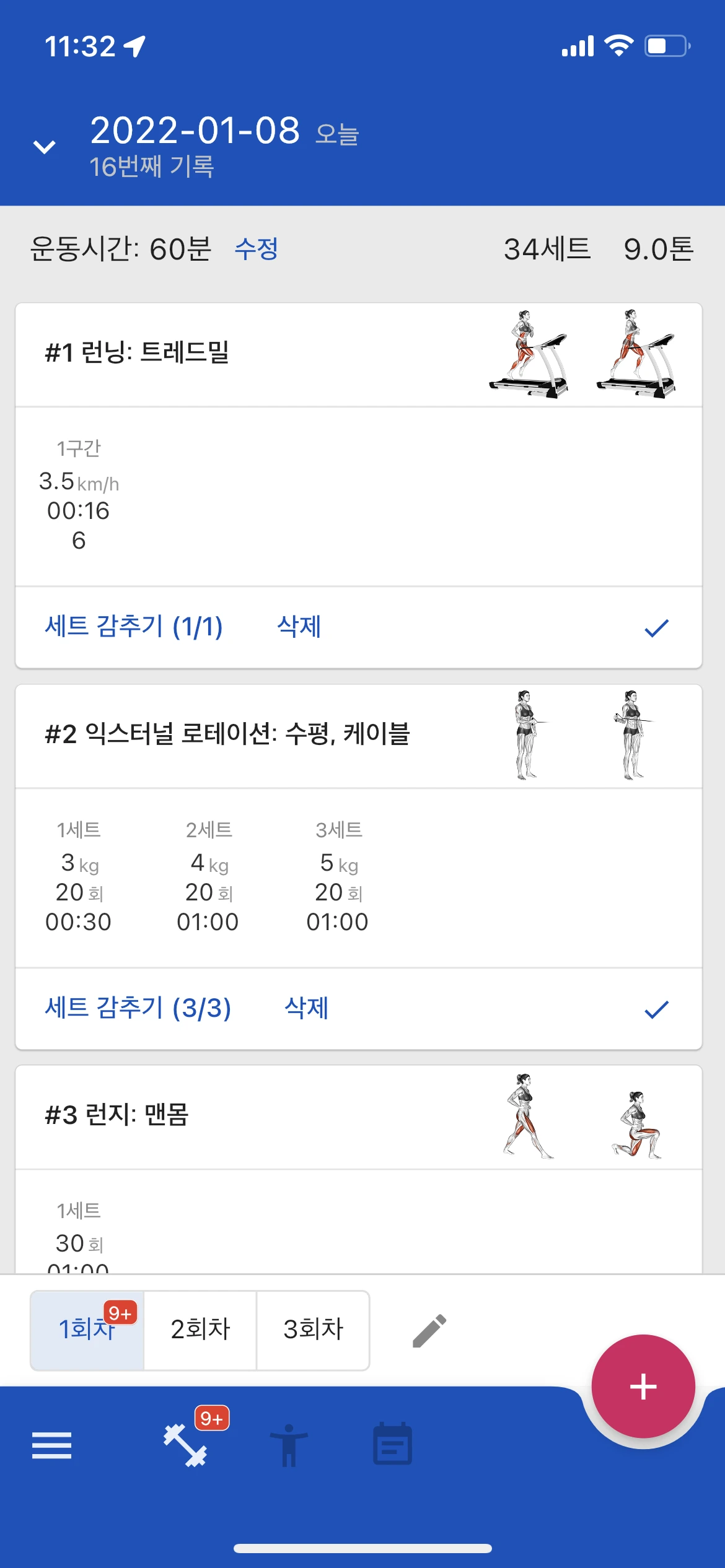This screenshot has width=725, height=1568.
Task: Expand the date chevron next to 2022-01-08
Action: pyautogui.click(x=44, y=147)
